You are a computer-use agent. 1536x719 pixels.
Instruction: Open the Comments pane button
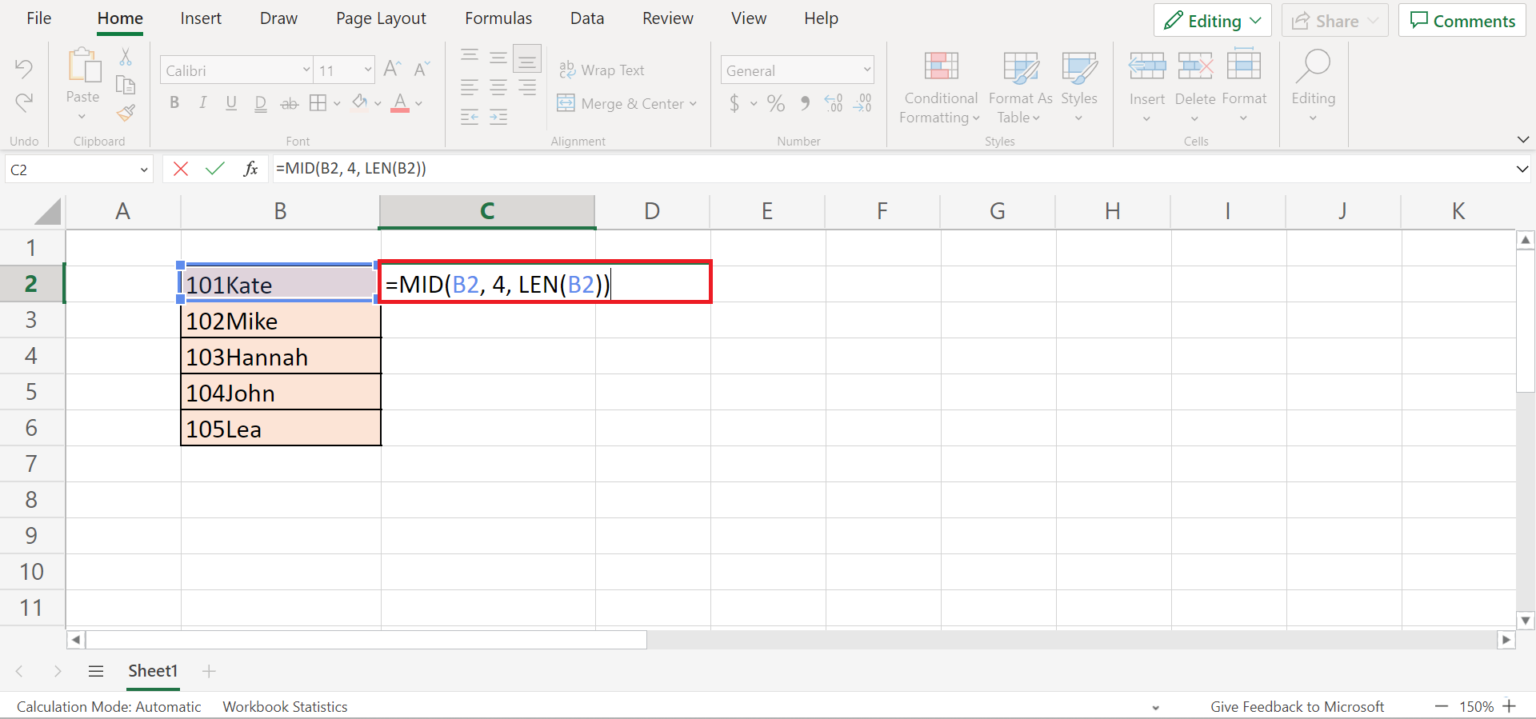[x=1462, y=21]
